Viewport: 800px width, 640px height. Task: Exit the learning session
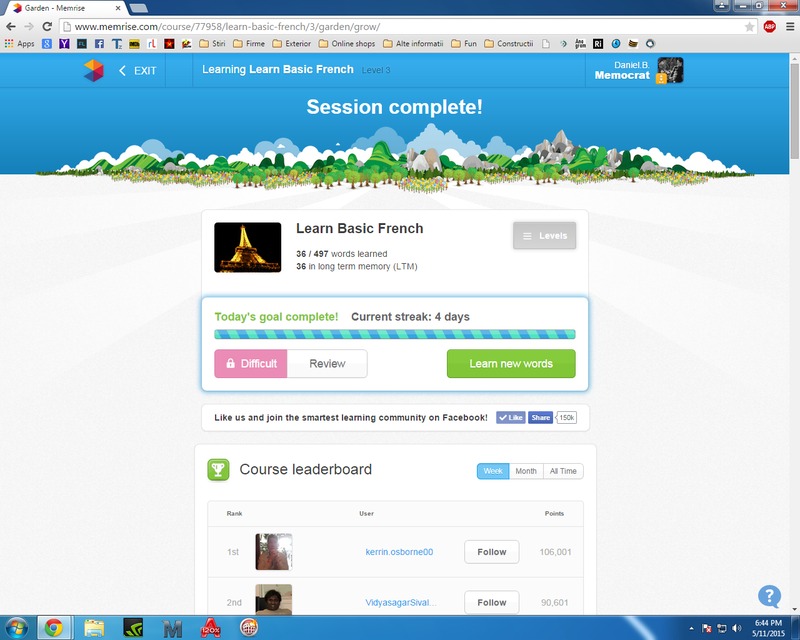coord(137,71)
